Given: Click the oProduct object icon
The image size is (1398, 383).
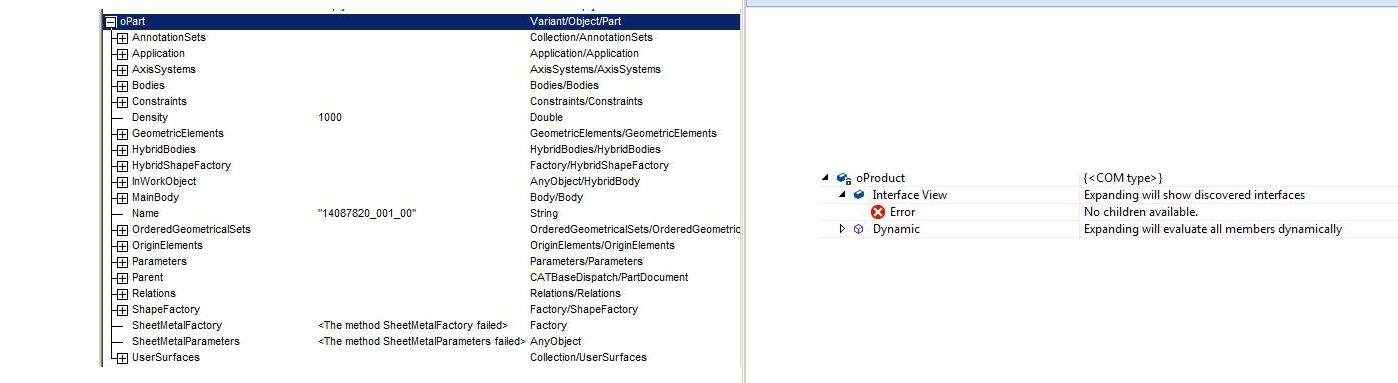Looking at the screenshot, I should coord(843,178).
